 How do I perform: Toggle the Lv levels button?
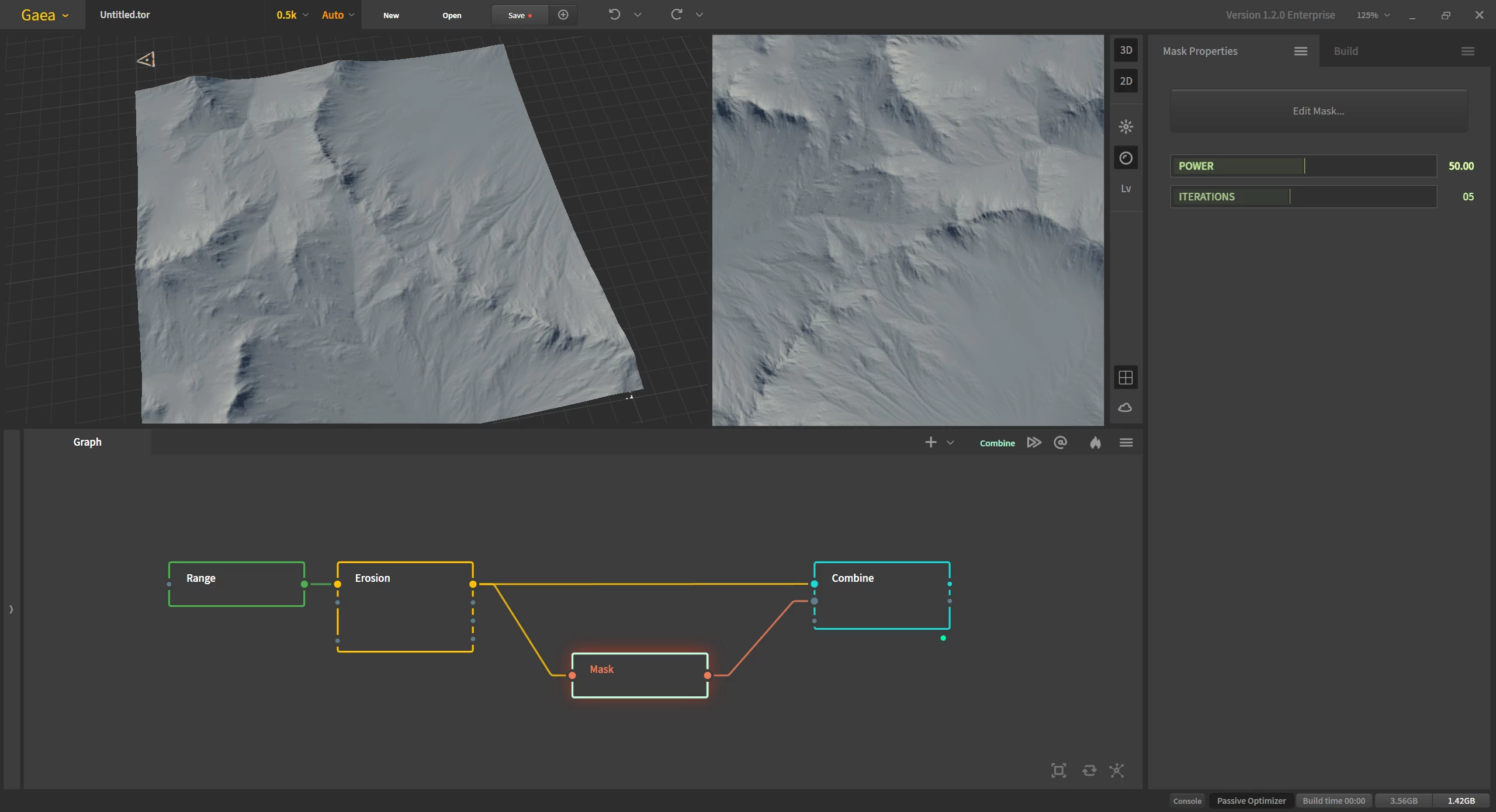pyautogui.click(x=1126, y=189)
